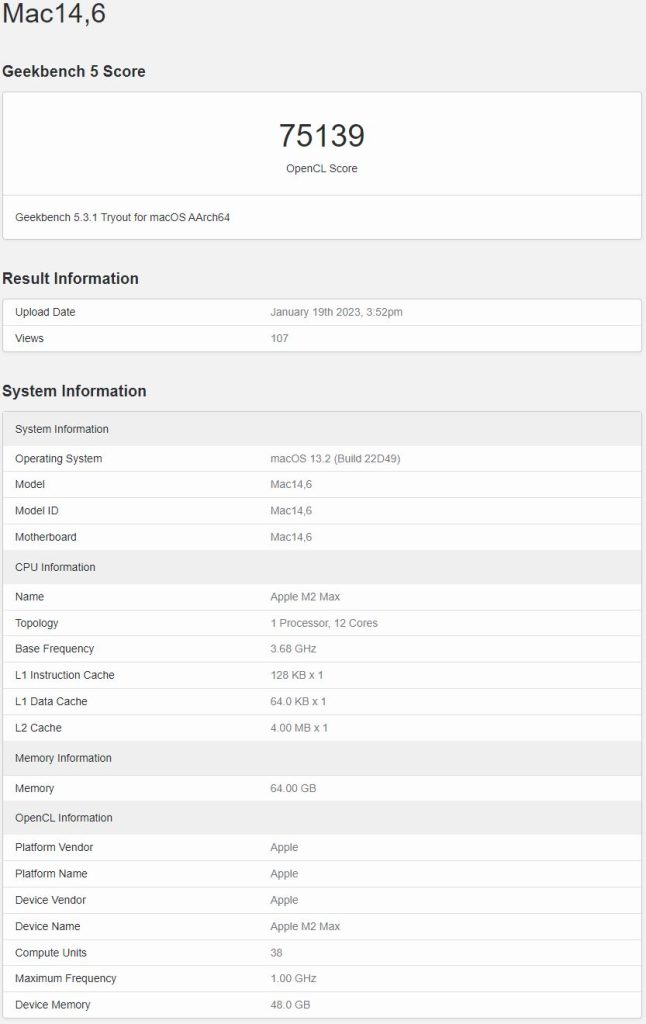Click the System Information section heading
Screen dimensions: 646x1024
point(74,391)
